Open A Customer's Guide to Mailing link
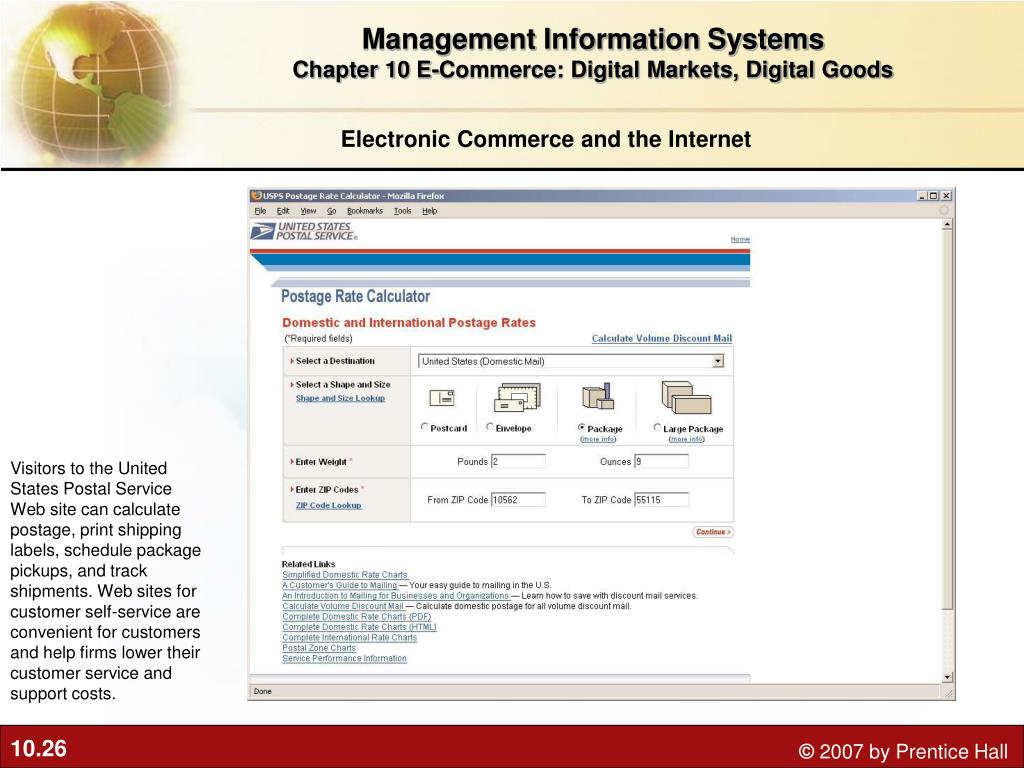 340,585
